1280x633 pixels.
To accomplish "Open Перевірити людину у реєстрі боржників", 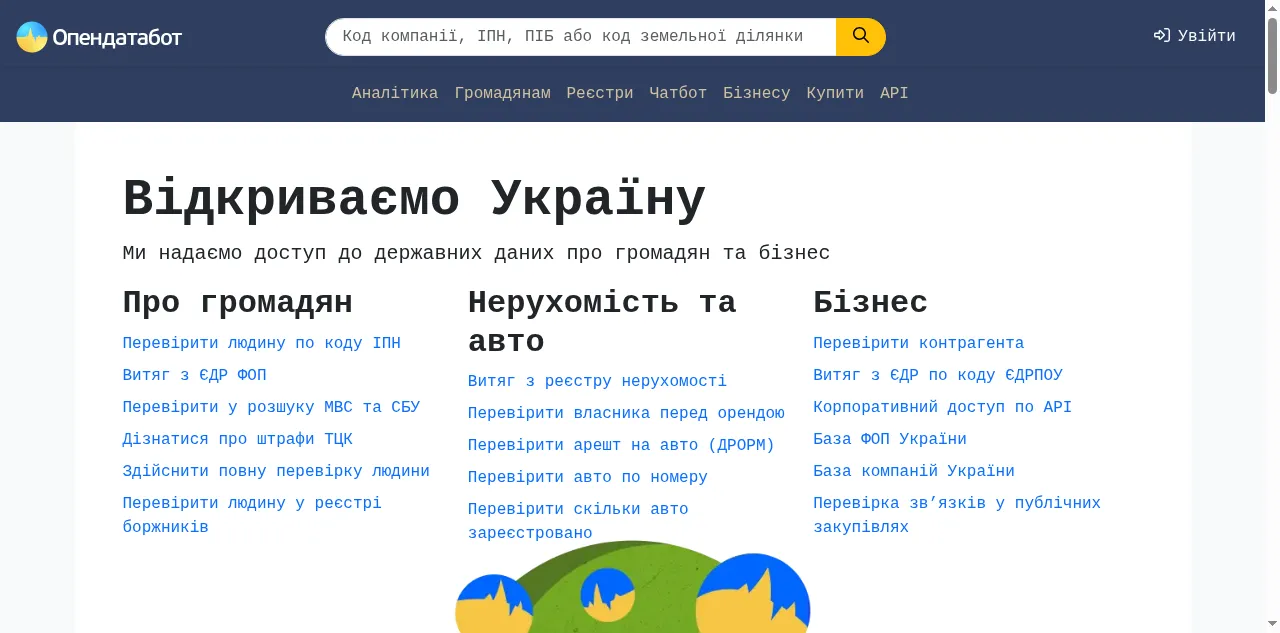I will click(x=252, y=515).
